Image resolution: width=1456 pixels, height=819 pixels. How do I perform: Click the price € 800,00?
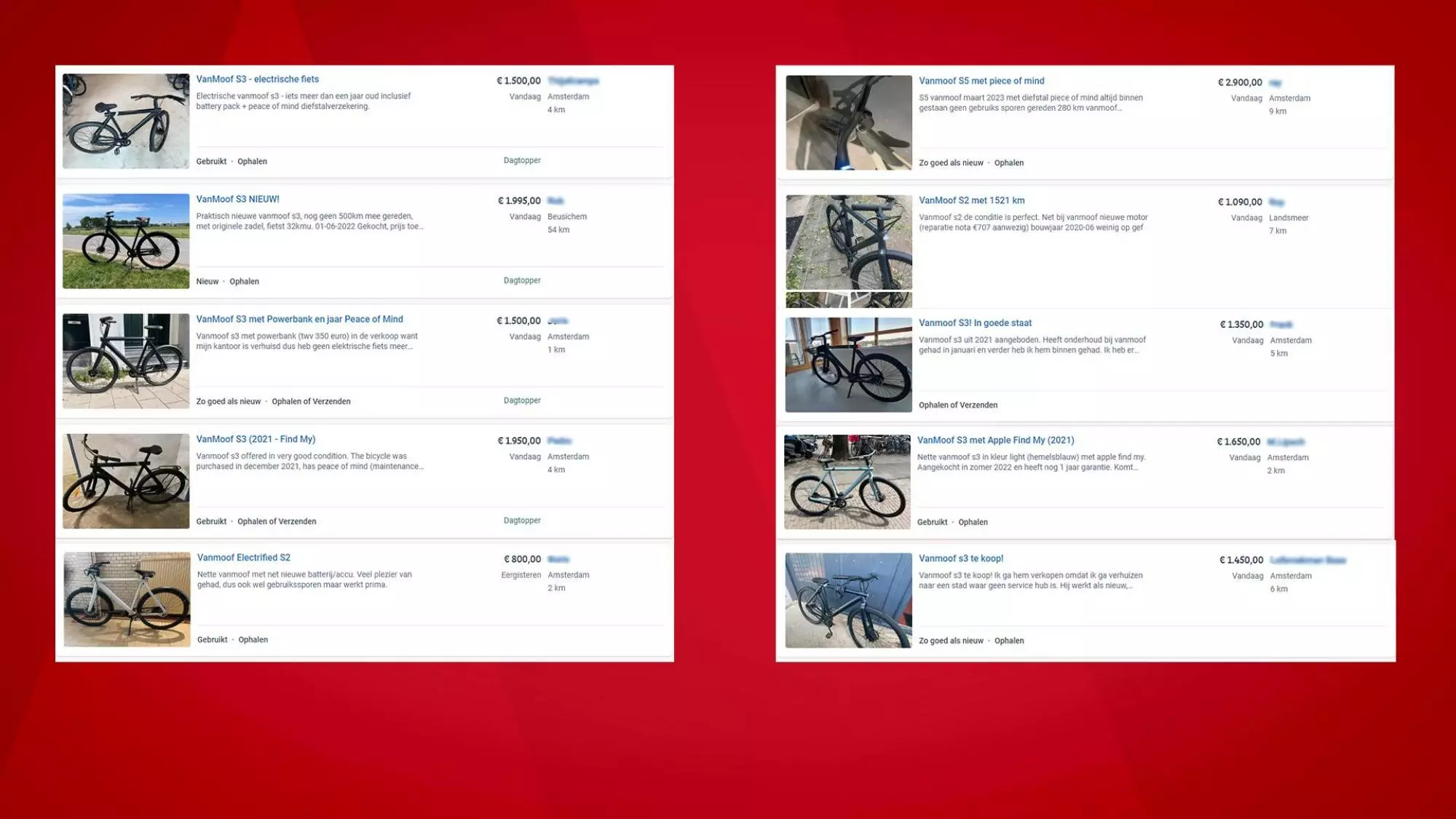pyautogui.click(x=523, y=559)
